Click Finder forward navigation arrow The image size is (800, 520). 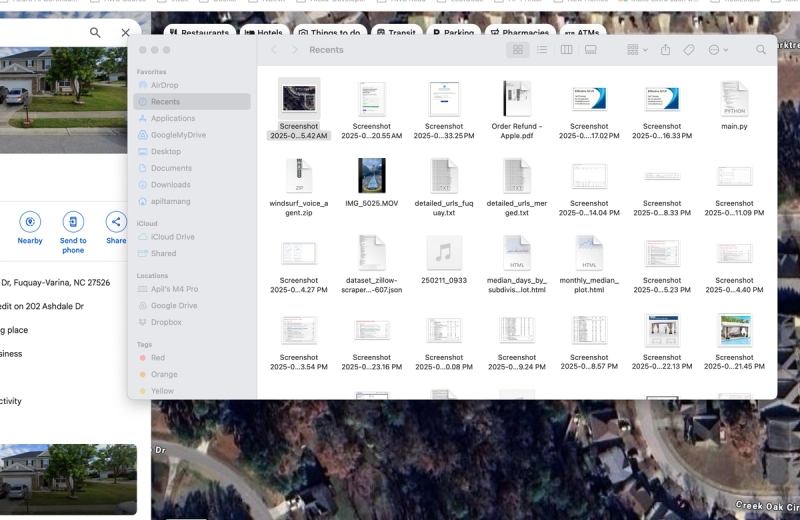pos(294,49)
